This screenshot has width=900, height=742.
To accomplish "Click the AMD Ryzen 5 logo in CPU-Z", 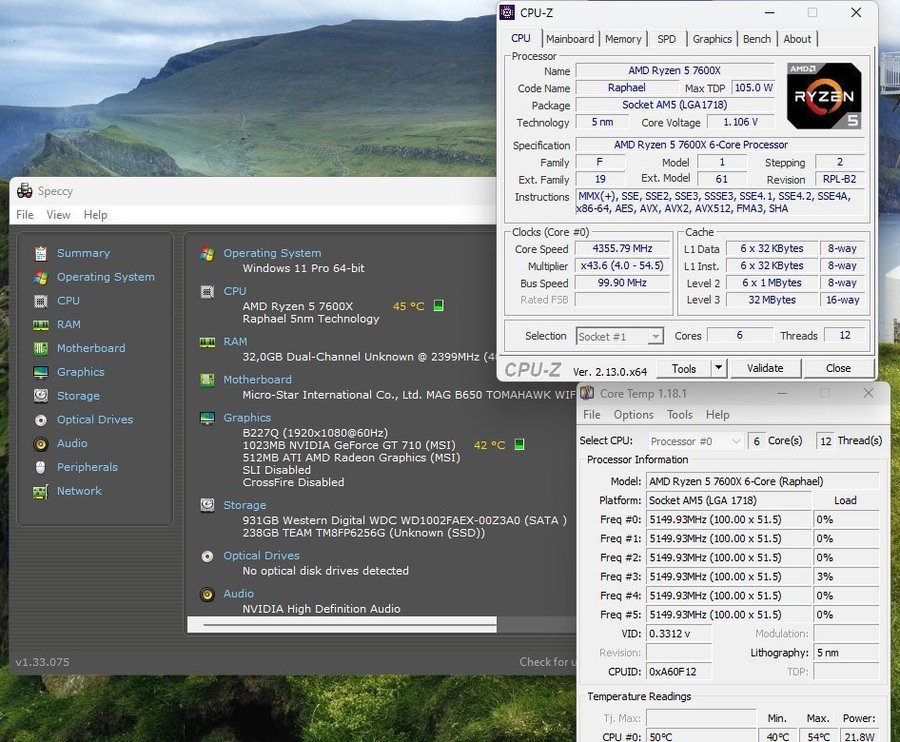I will [x=824, y=96].
